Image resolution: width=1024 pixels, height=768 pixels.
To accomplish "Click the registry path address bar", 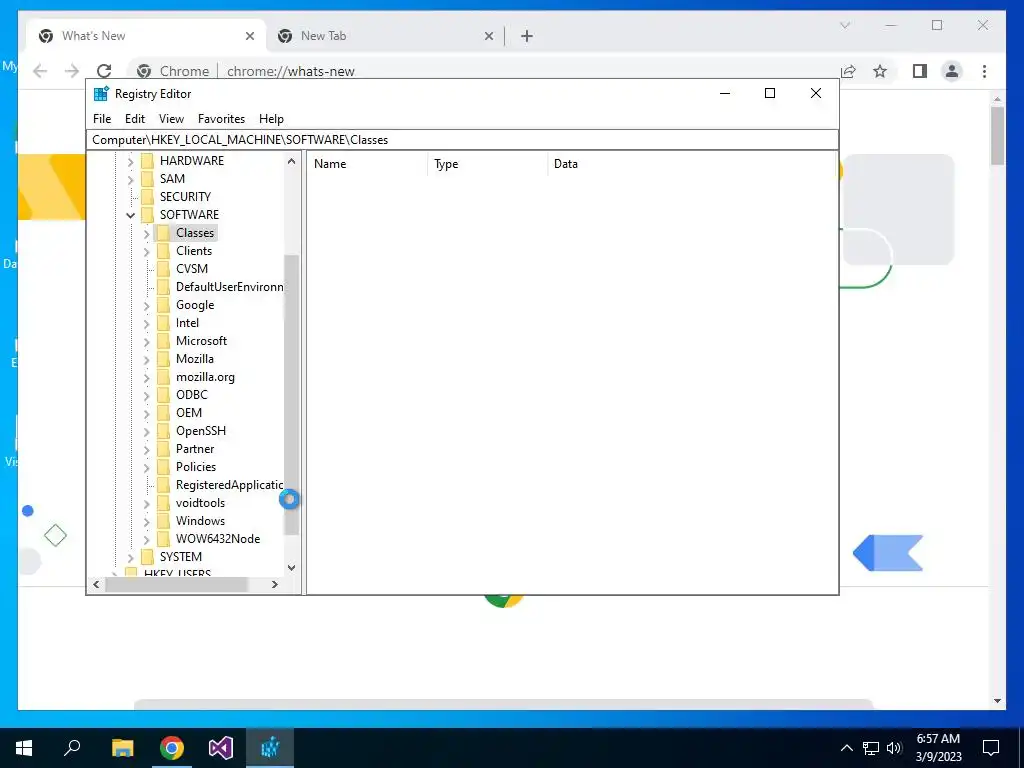I will 462,140.
